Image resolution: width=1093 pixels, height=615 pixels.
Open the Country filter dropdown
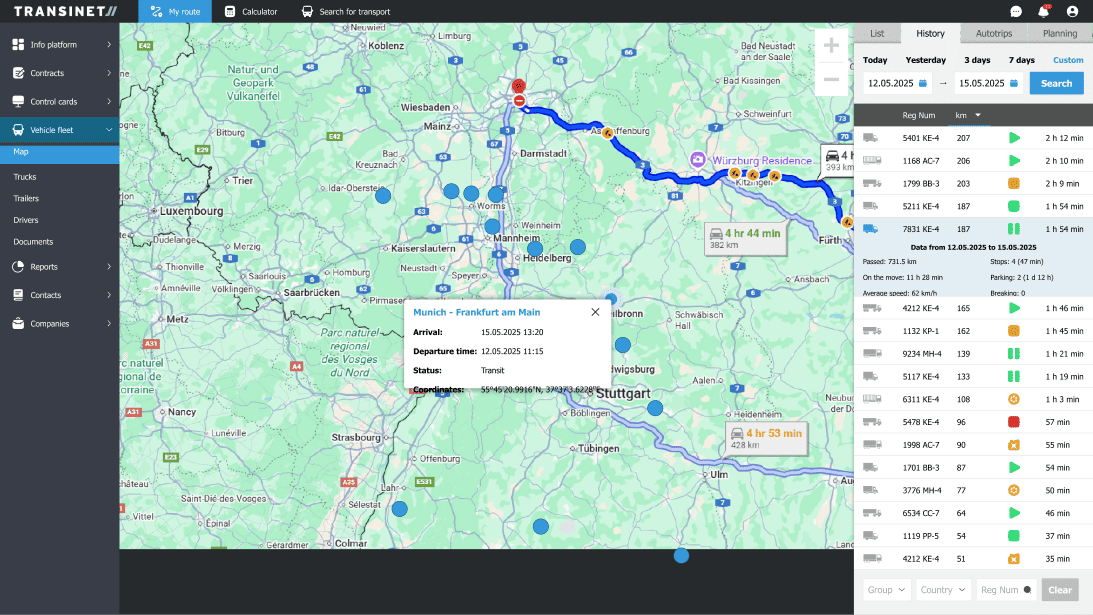(x=944, y=590)
